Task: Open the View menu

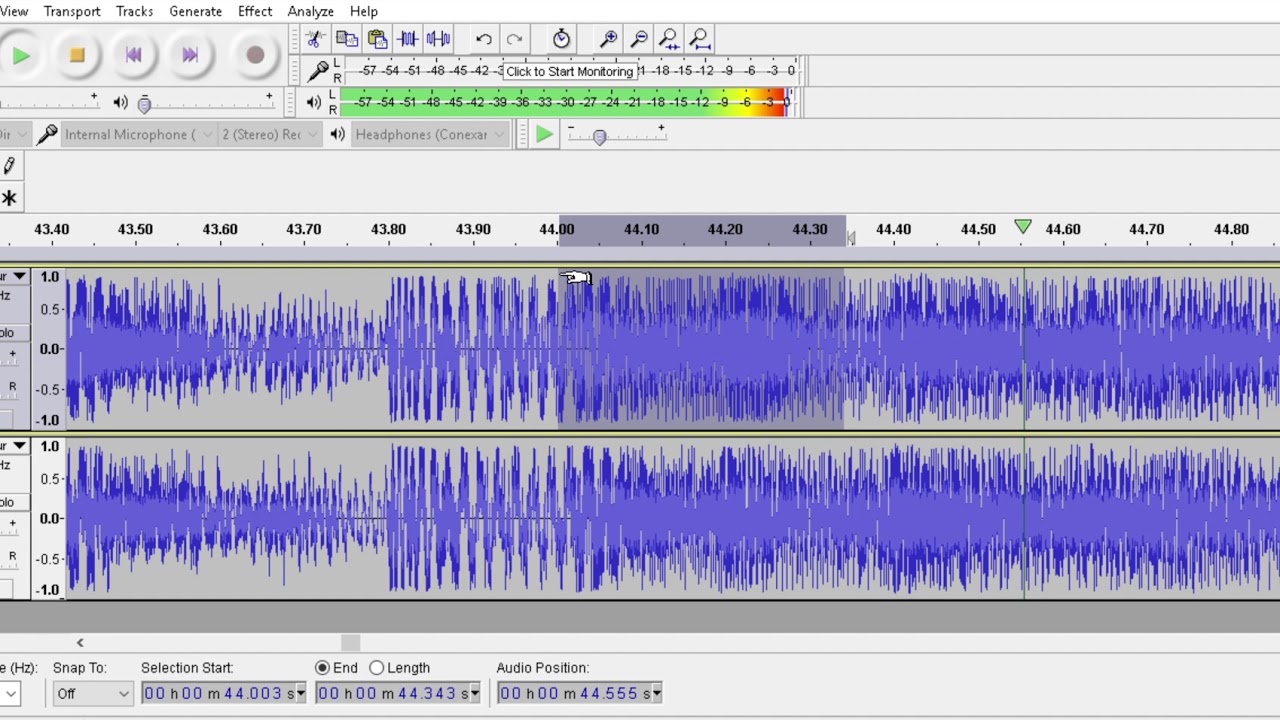Action: [14, 11]
